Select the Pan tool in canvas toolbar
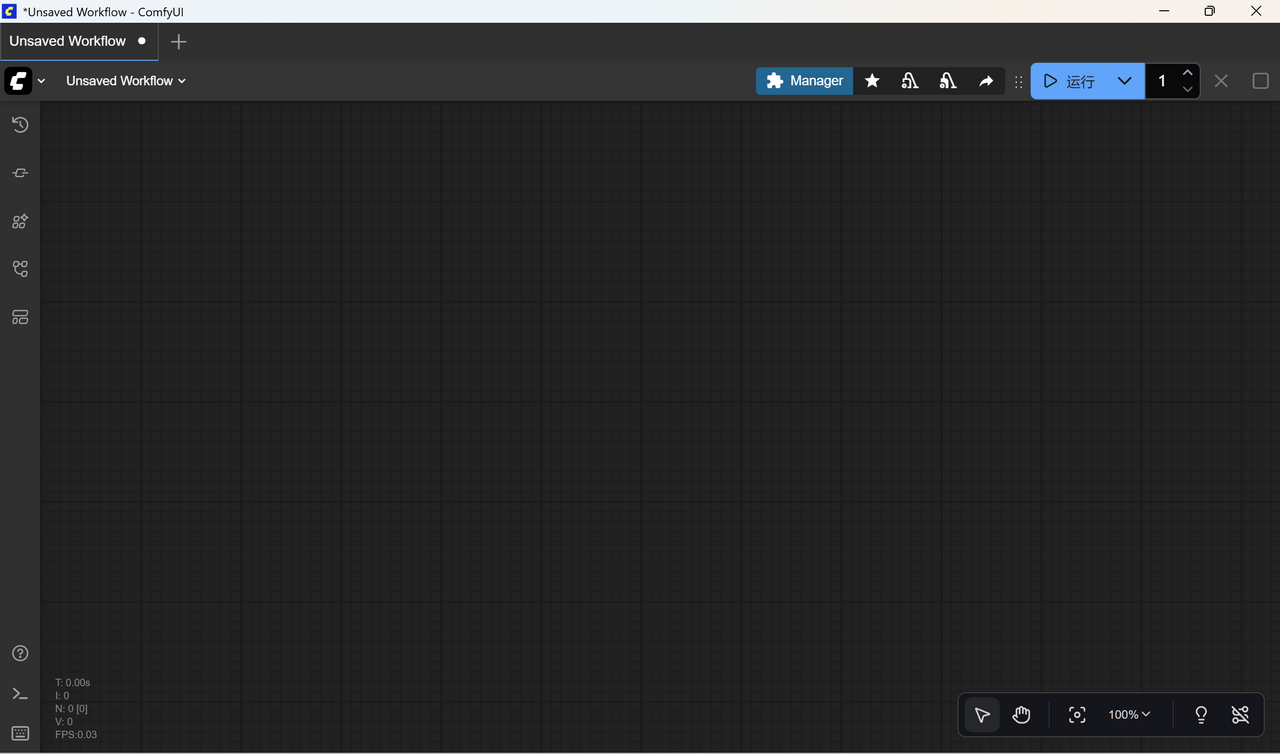 (1021, 714)
